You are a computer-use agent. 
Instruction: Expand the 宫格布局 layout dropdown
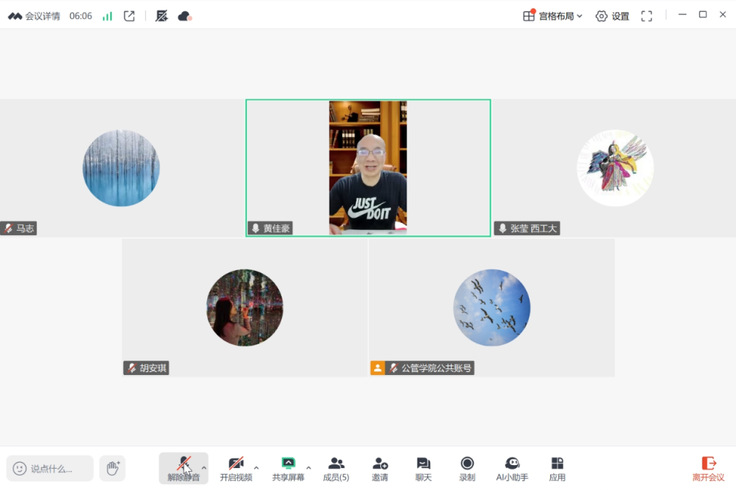point(553,16)
